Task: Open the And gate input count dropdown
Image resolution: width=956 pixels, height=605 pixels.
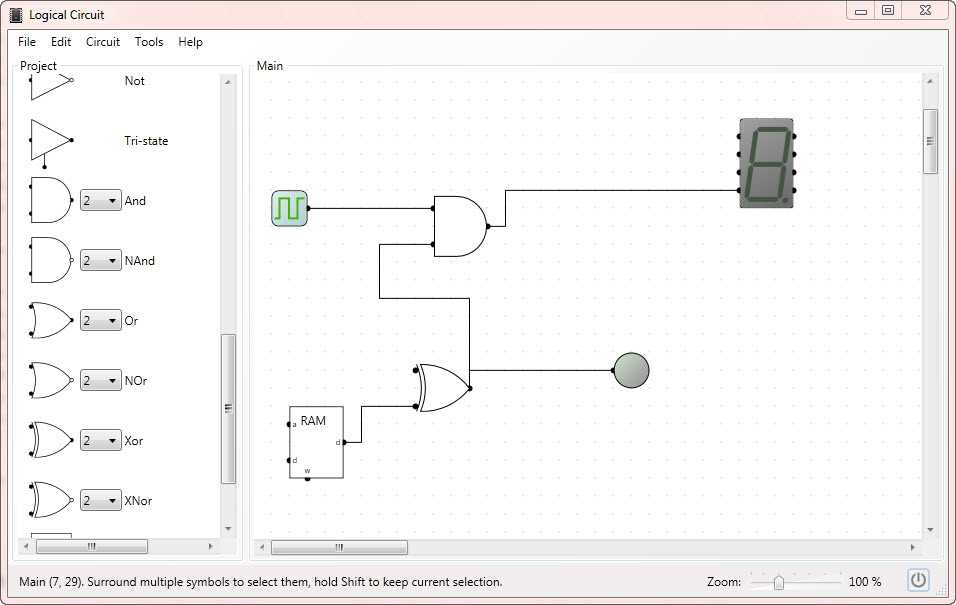Action: (101, 201)
